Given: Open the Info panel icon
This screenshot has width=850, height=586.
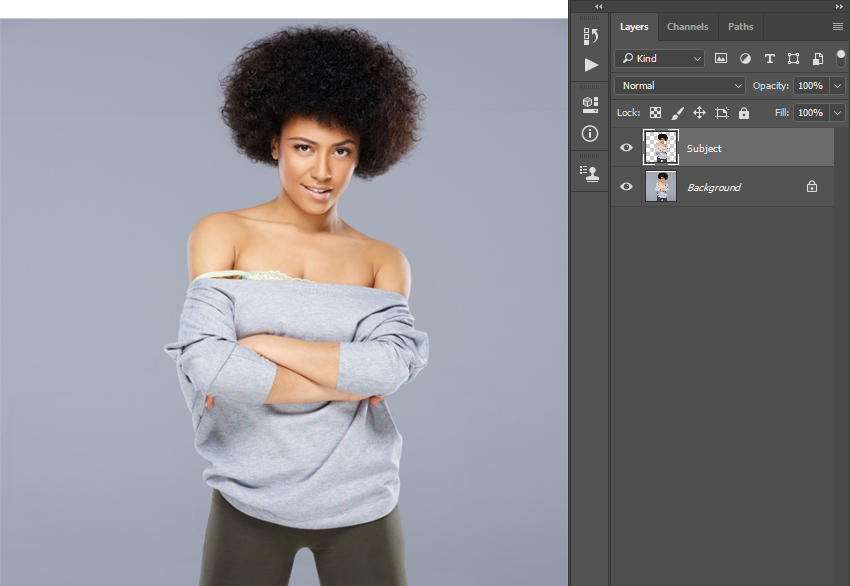Looking at the screenshot, I should [590, 133].
